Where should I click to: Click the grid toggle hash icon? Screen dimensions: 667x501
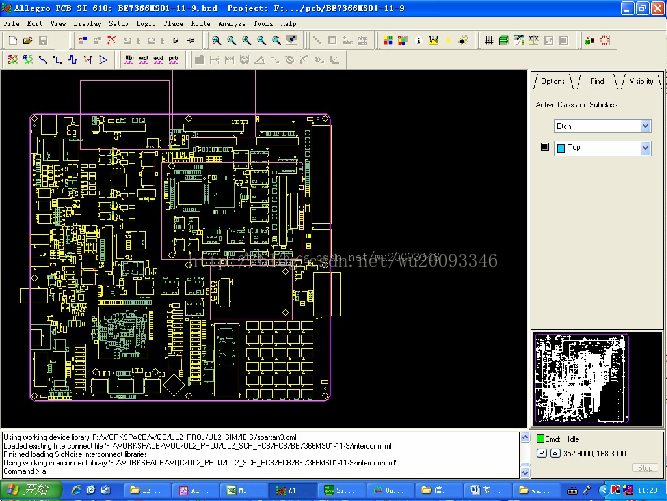pos(491,40)
